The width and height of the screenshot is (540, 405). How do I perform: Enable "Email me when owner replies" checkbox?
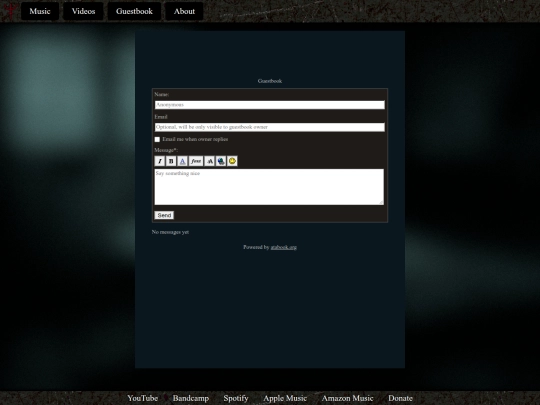click(157, 139)
